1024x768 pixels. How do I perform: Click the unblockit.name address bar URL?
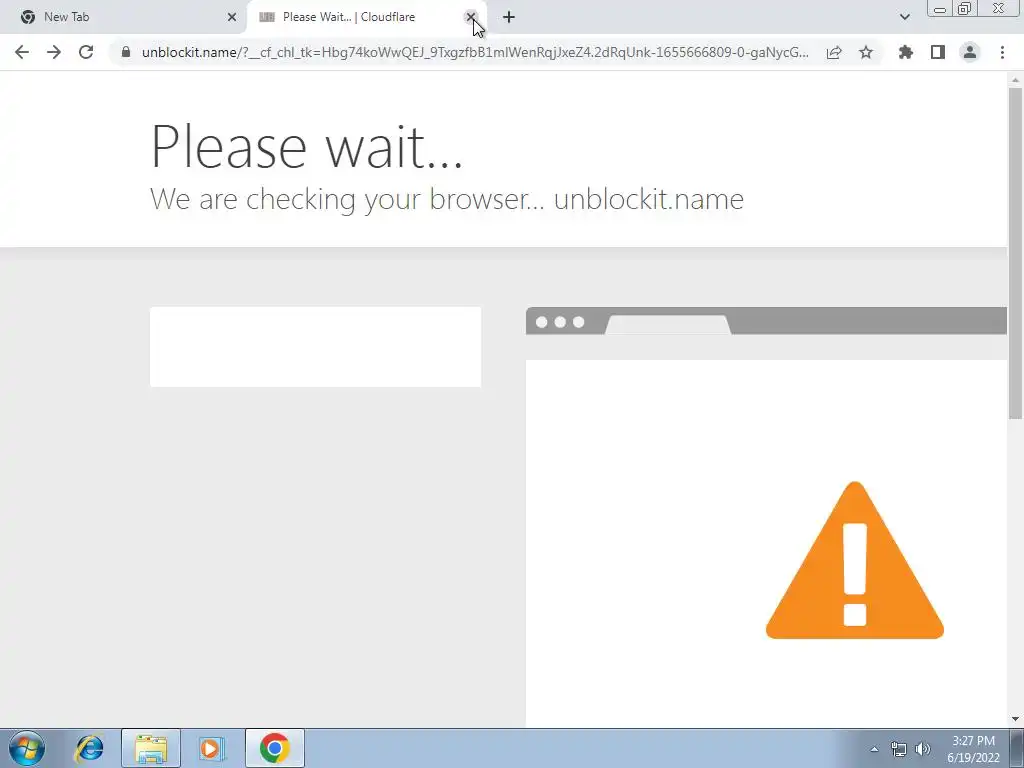(x=475, y=52)
